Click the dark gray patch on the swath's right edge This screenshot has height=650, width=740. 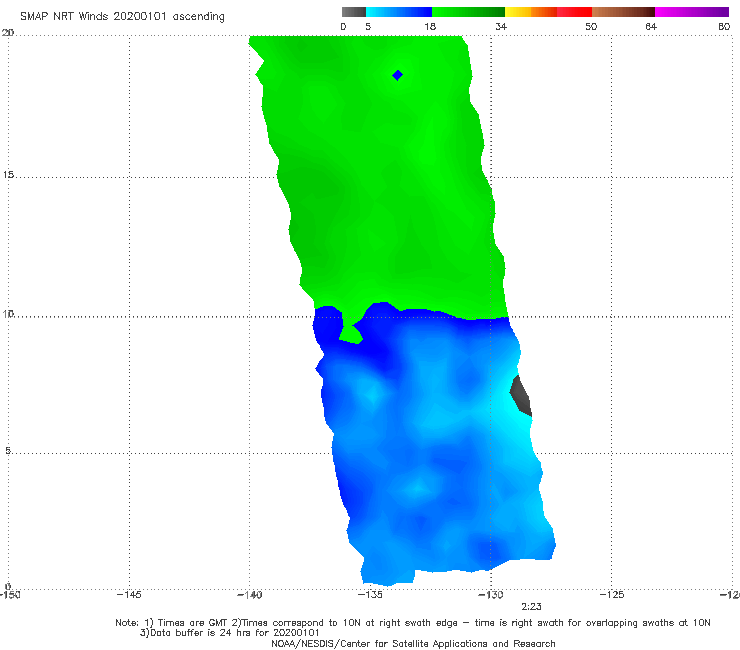521,396
